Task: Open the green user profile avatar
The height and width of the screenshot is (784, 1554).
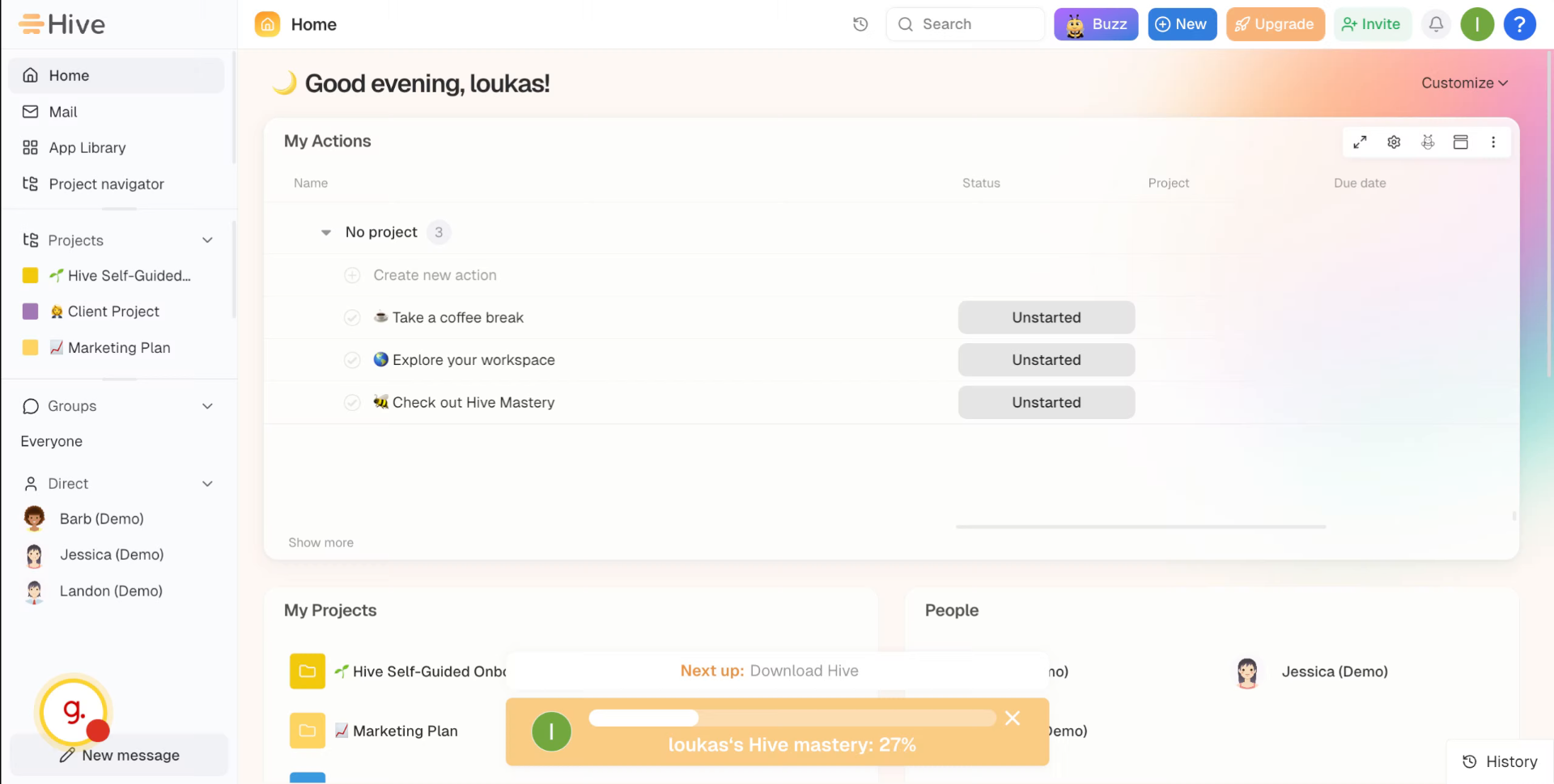Action: point(1477,24)
